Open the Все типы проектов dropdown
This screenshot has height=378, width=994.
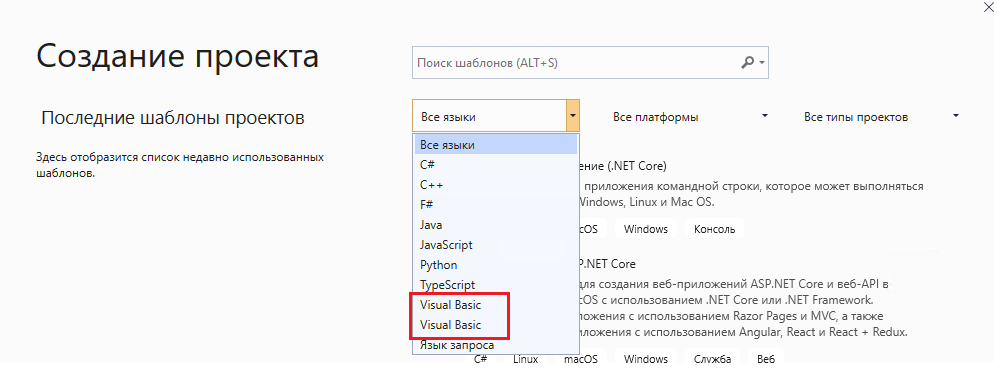881,117
